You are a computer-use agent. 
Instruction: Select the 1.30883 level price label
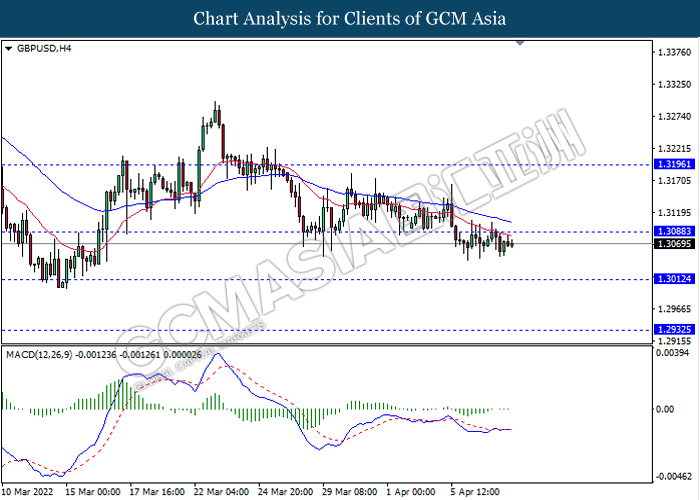pos(674,231)
